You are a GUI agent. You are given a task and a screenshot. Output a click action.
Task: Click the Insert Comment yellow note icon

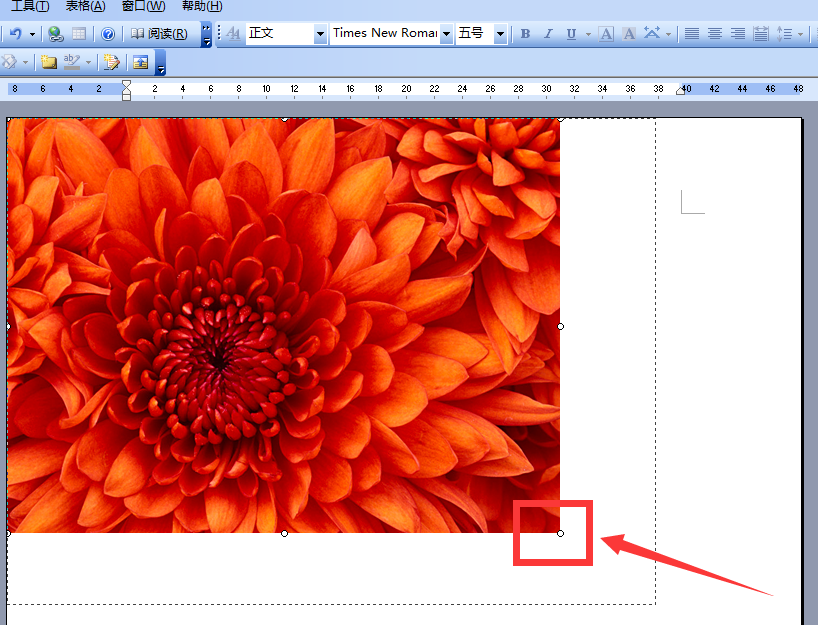tap(49, 63)
